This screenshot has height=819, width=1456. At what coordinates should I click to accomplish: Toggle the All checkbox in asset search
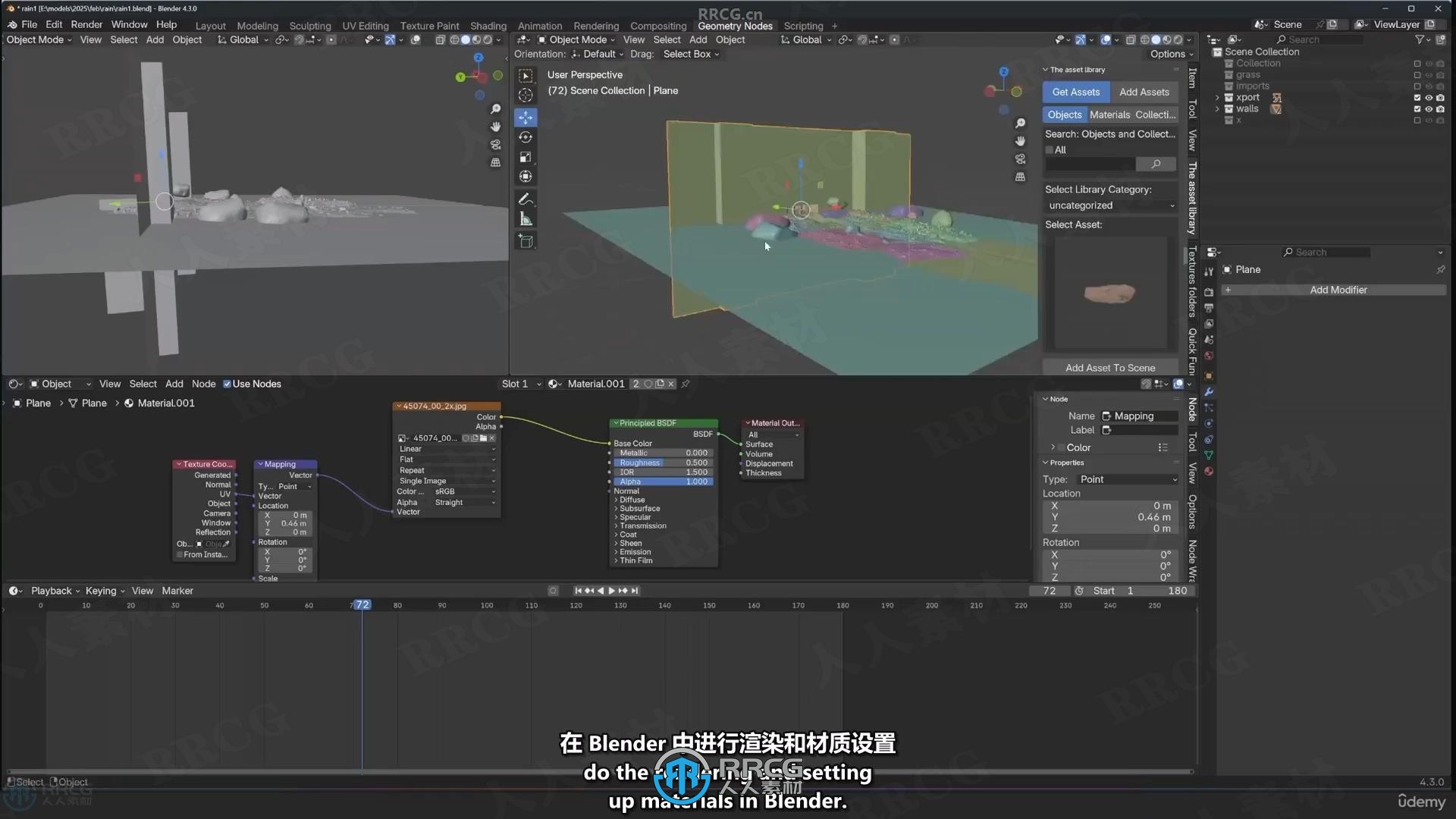pyautogui.click(x=1050, y=150)
